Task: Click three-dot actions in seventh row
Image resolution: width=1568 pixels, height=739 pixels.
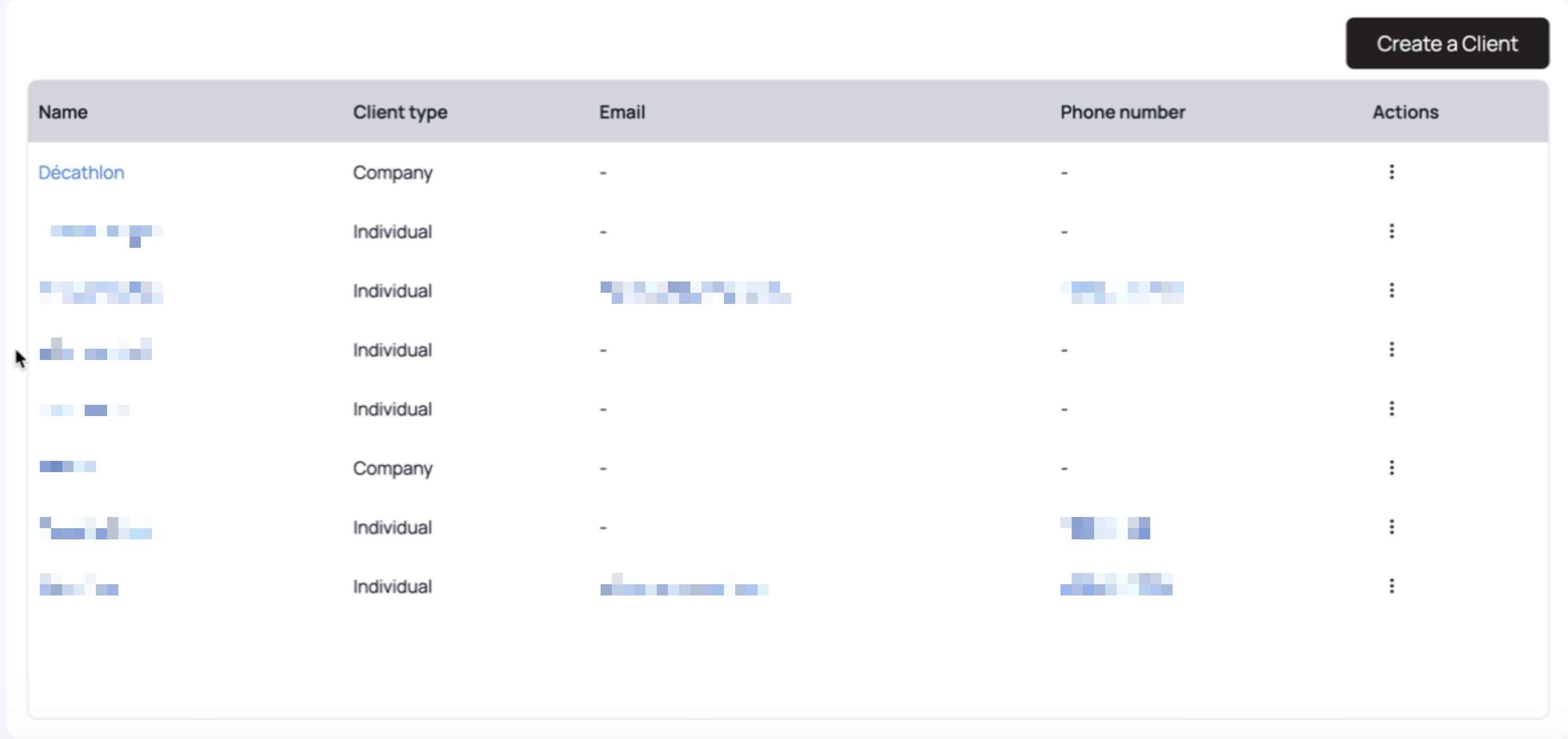Action: 1391,526
